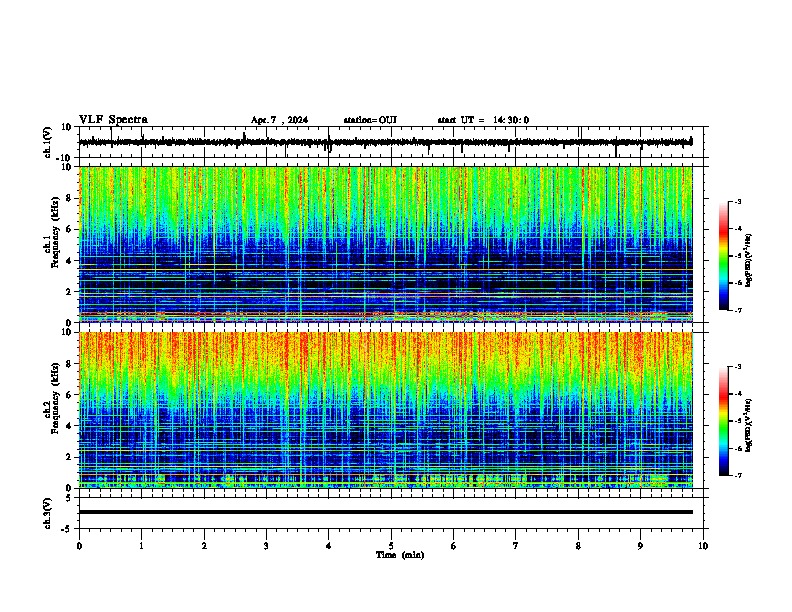Click time axis tick label "9"

click(x=640, y=546)
